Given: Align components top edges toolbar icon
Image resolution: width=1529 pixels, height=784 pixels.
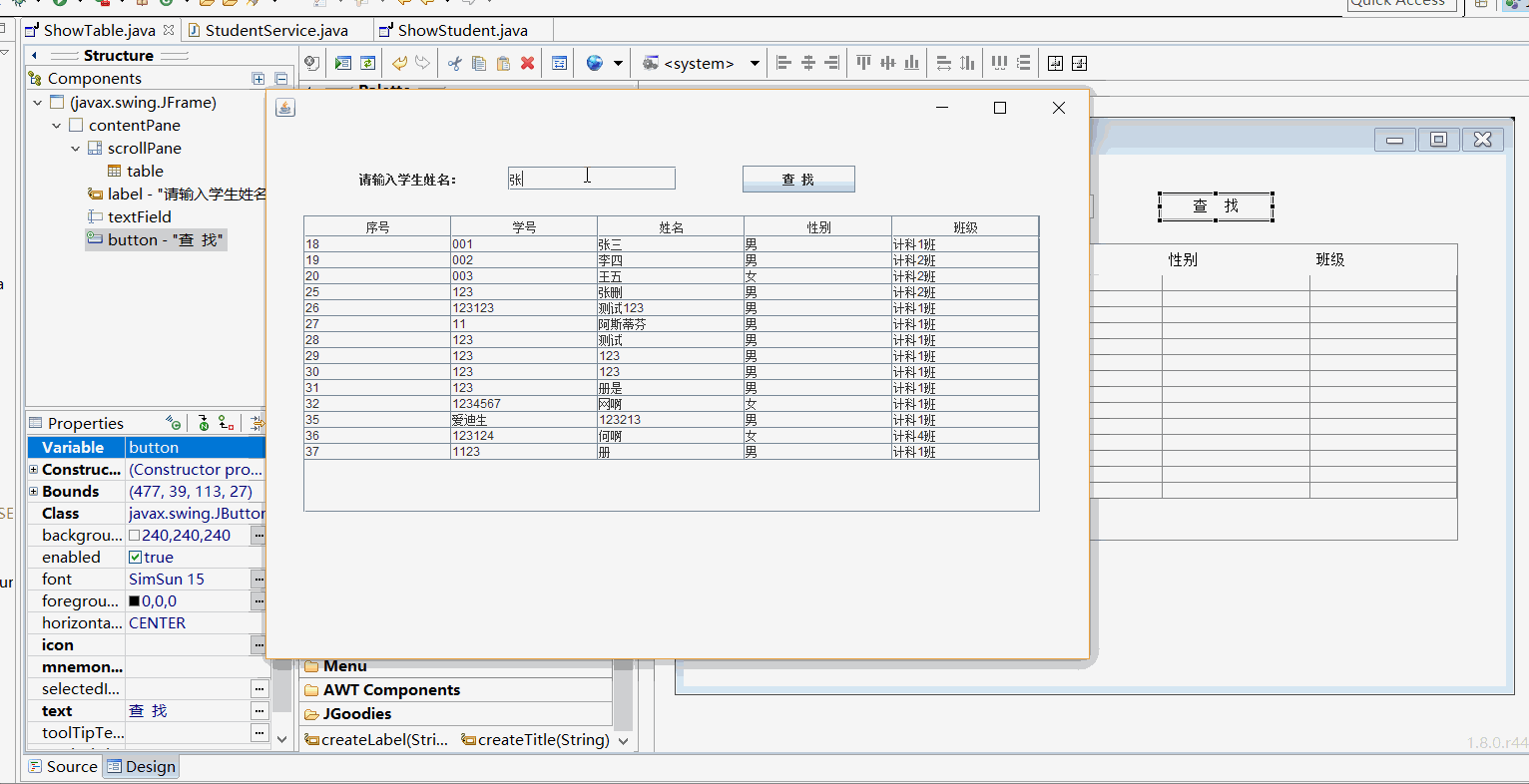Looking at the screenshot, I should point(862,62).
